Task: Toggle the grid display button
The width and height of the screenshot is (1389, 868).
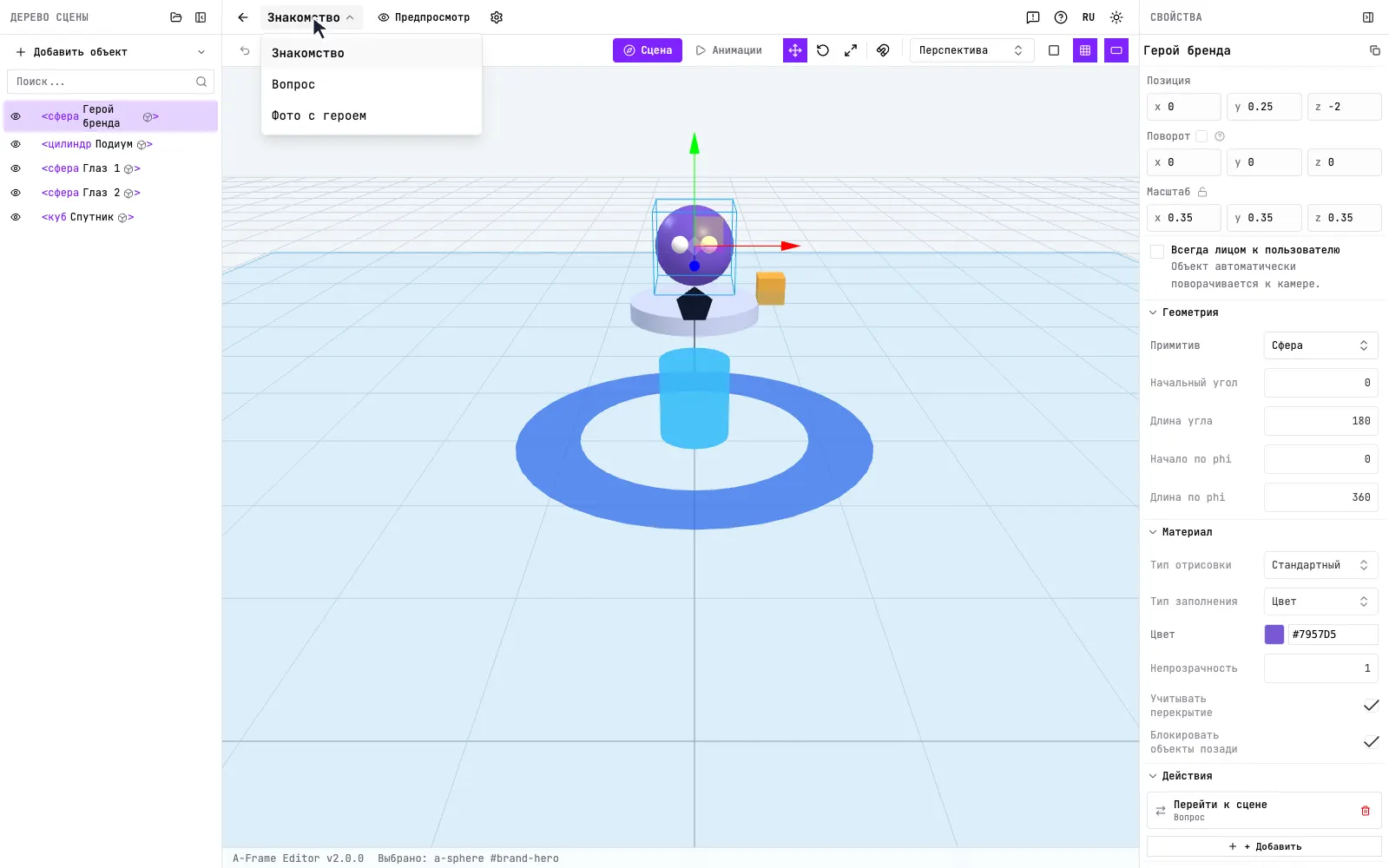Action: (x=1085, y=50)
